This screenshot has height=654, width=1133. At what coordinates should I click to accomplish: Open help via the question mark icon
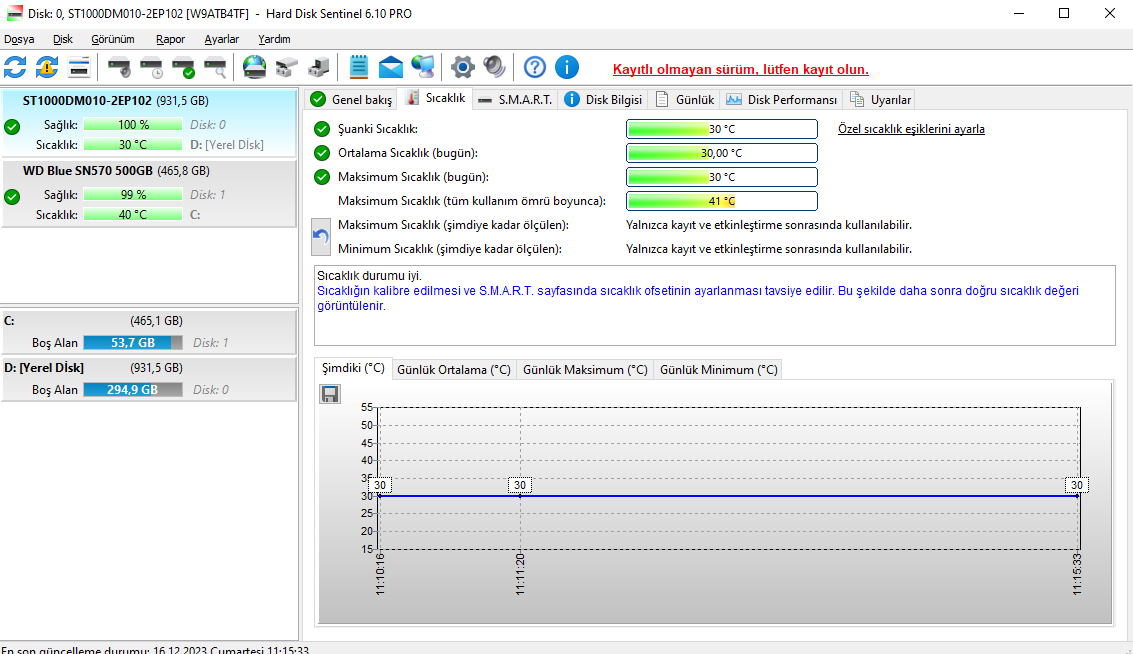point(535,68)
